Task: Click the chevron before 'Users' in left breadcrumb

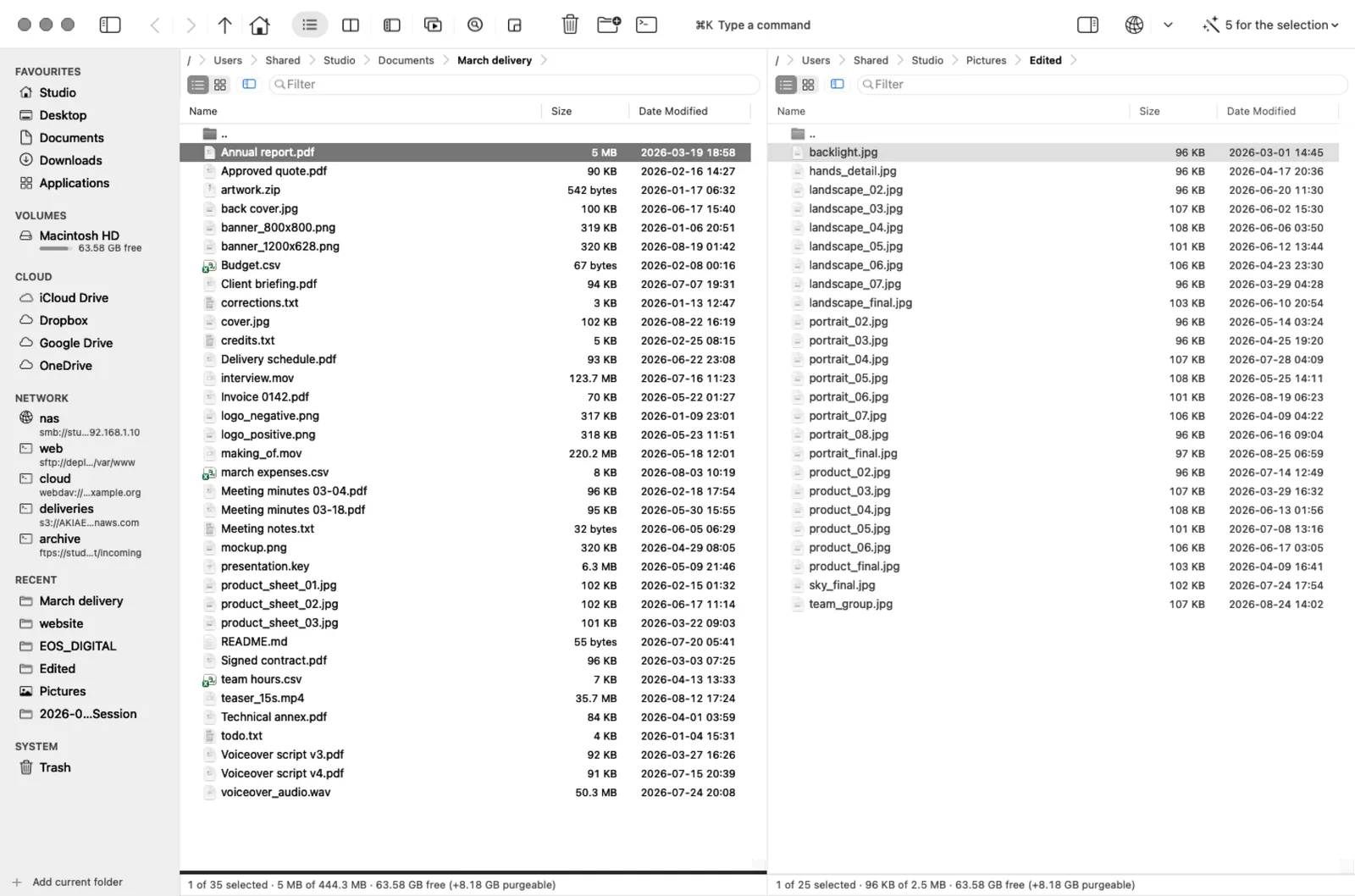Action: tap(202, 60)
